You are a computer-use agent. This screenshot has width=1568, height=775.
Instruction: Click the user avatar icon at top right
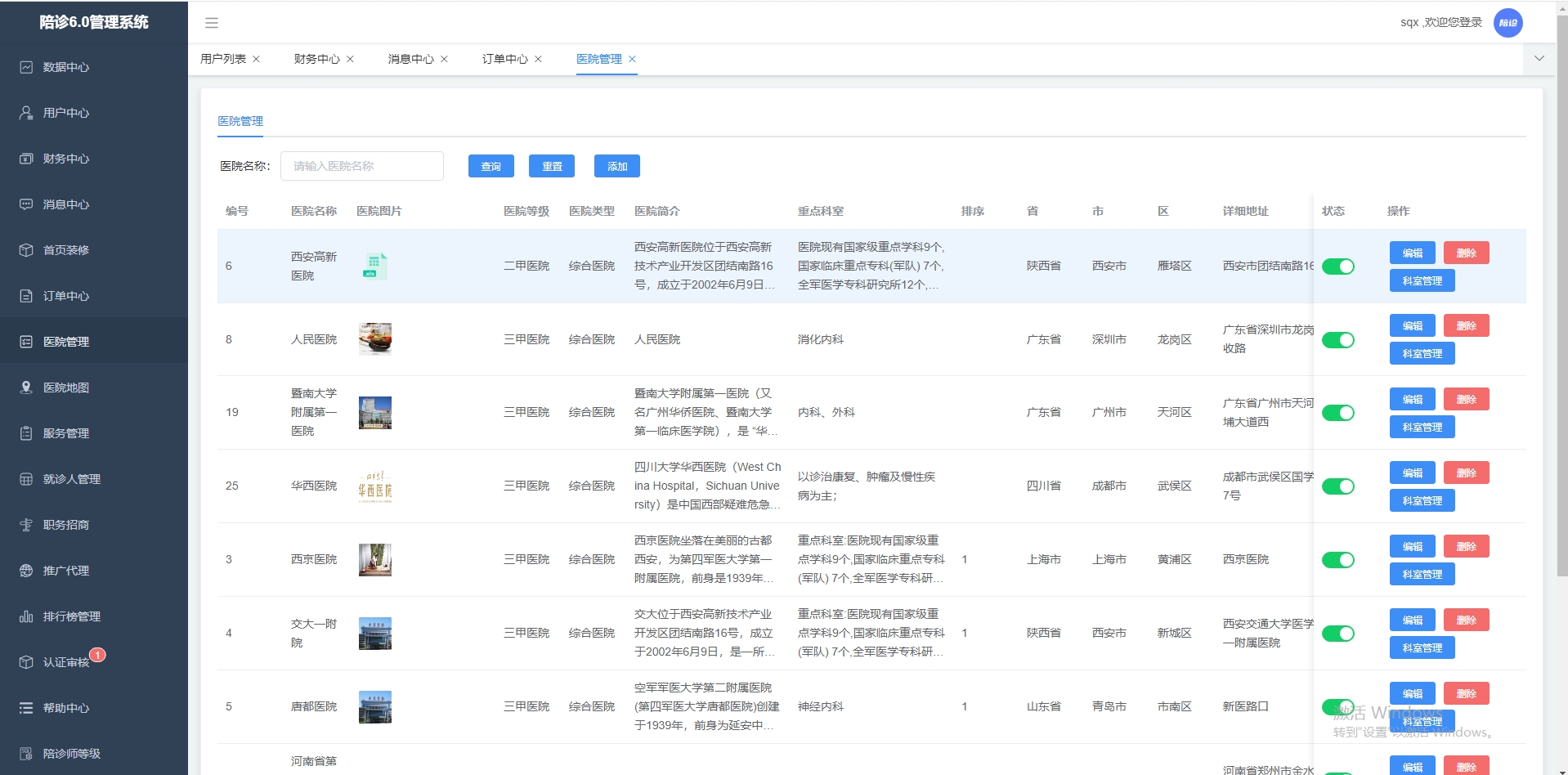1508,23
